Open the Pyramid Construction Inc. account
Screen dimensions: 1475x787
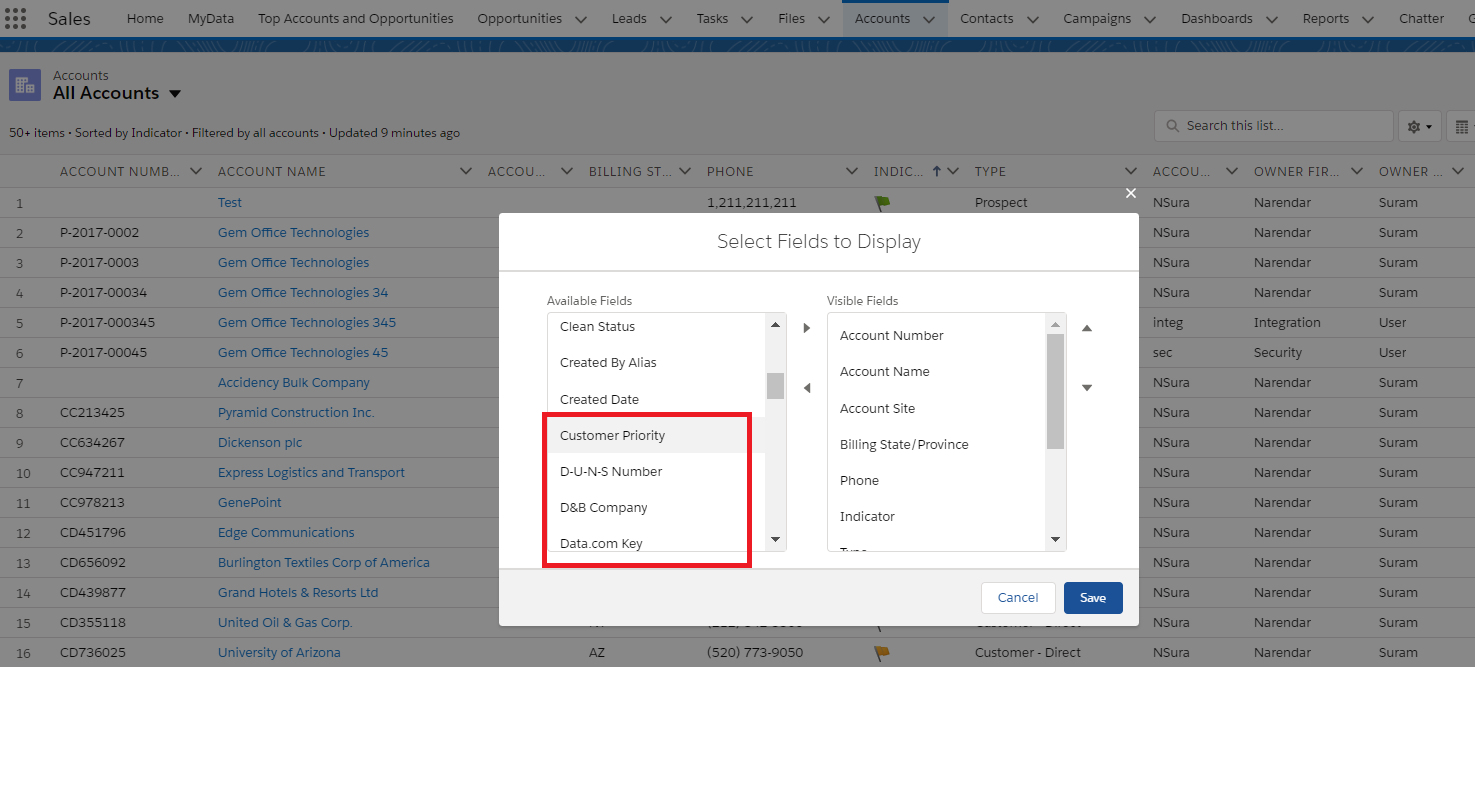[296, 413]
